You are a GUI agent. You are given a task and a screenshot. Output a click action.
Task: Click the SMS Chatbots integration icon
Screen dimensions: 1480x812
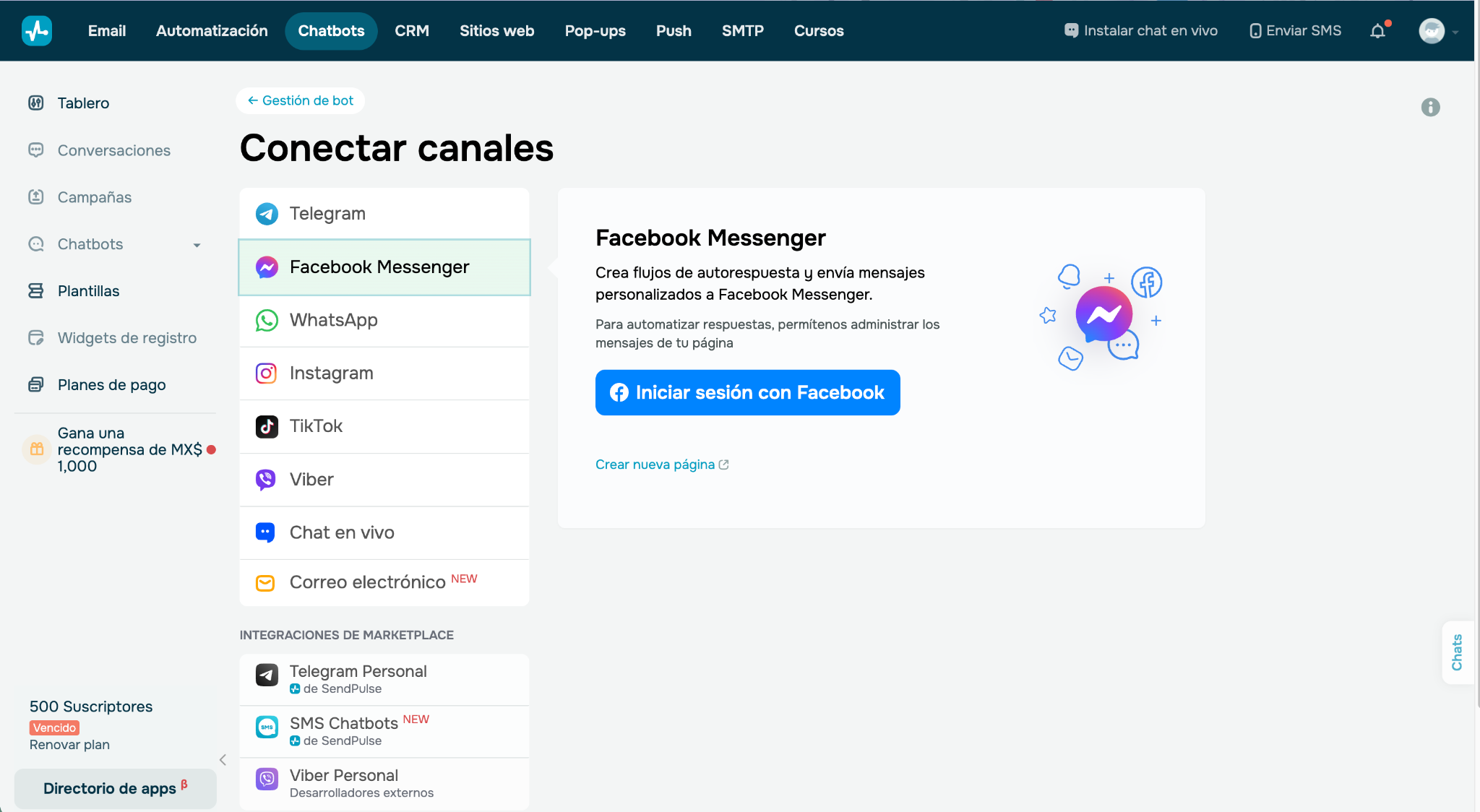pyautogui.click(x=267, y=727)
